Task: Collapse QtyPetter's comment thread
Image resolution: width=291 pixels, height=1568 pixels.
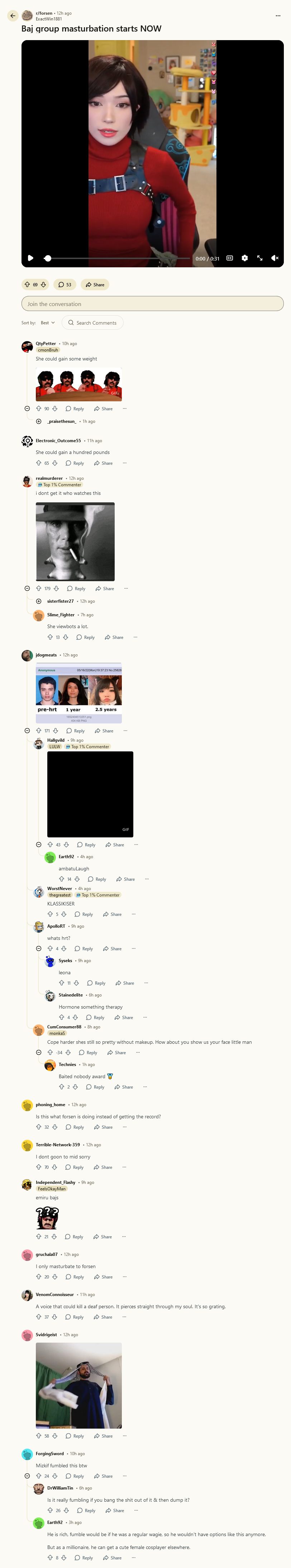Action: click(27, 408)
